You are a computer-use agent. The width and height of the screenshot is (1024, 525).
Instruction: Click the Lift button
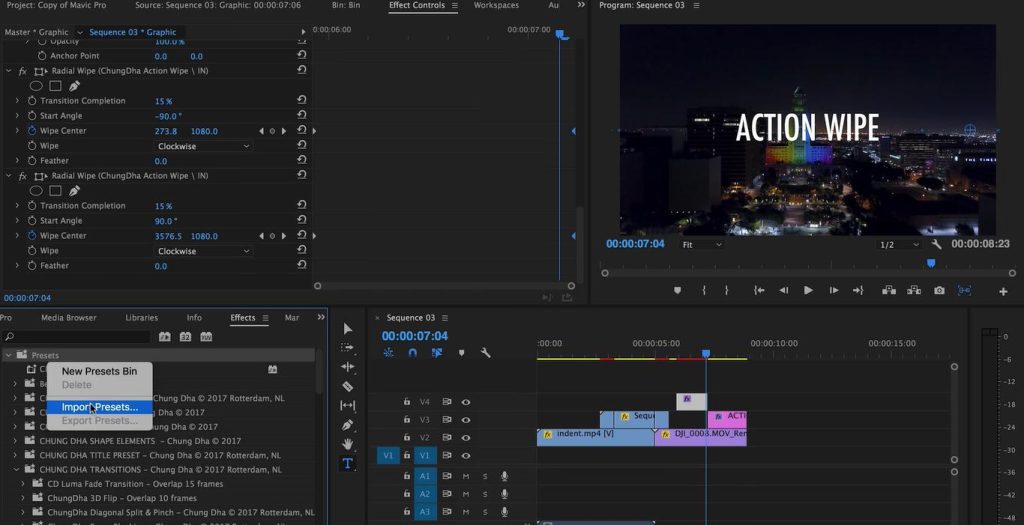889,291
